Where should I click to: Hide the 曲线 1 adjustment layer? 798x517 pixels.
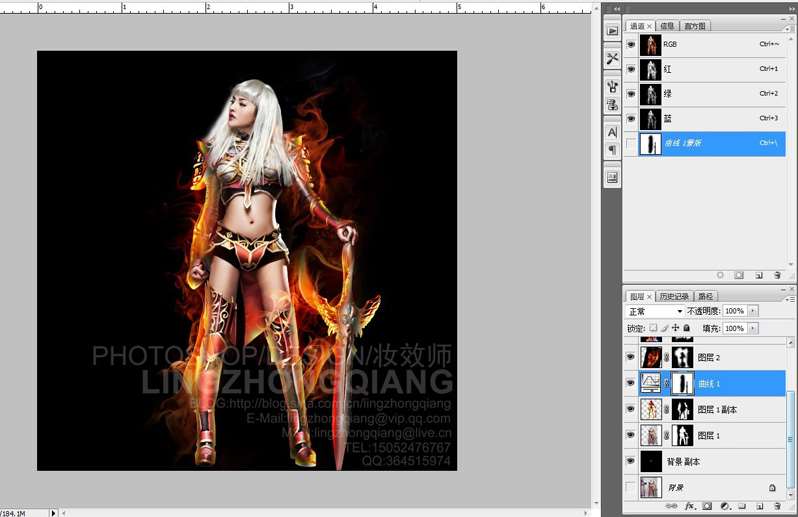coord(631,383)
